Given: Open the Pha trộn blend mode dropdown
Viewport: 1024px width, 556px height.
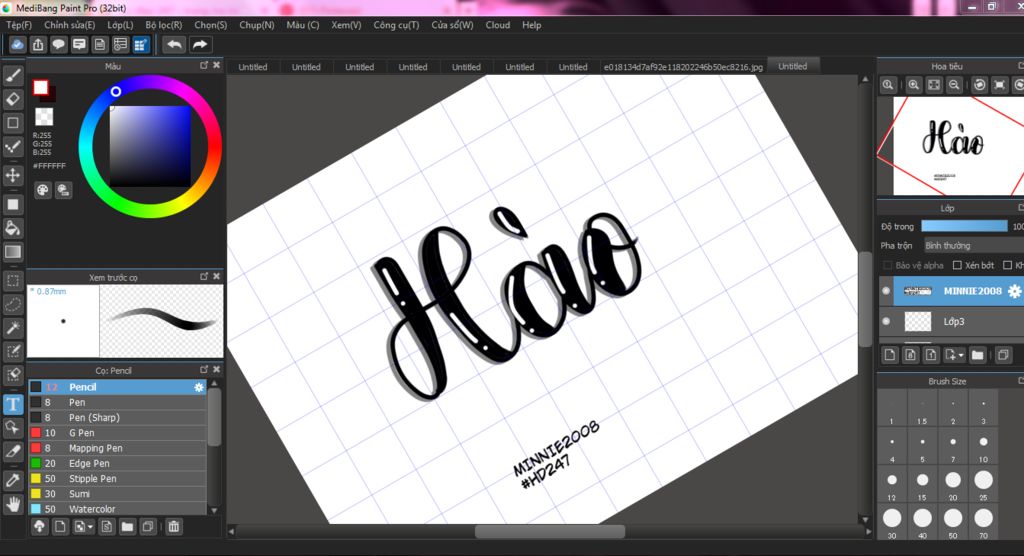Looking at the screenshot, I should (973, 246).
